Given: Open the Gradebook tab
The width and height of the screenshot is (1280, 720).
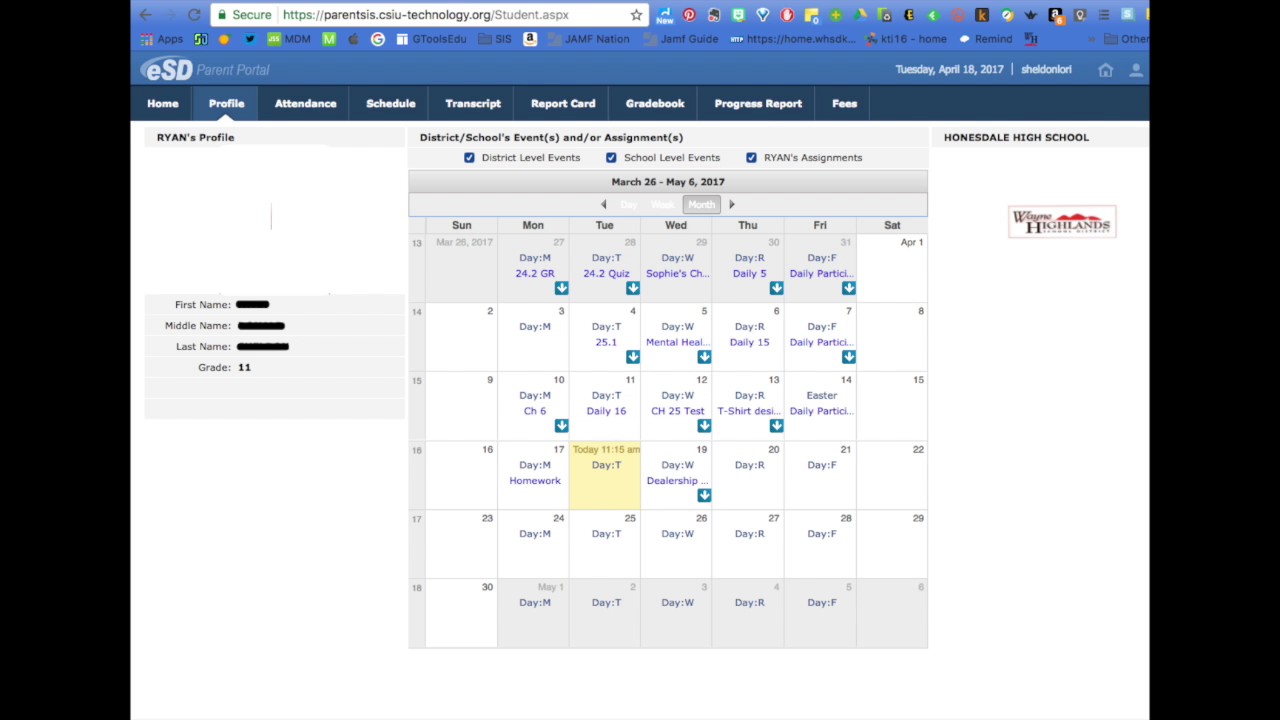Looking at the screenshot, I should click(655, 104).
